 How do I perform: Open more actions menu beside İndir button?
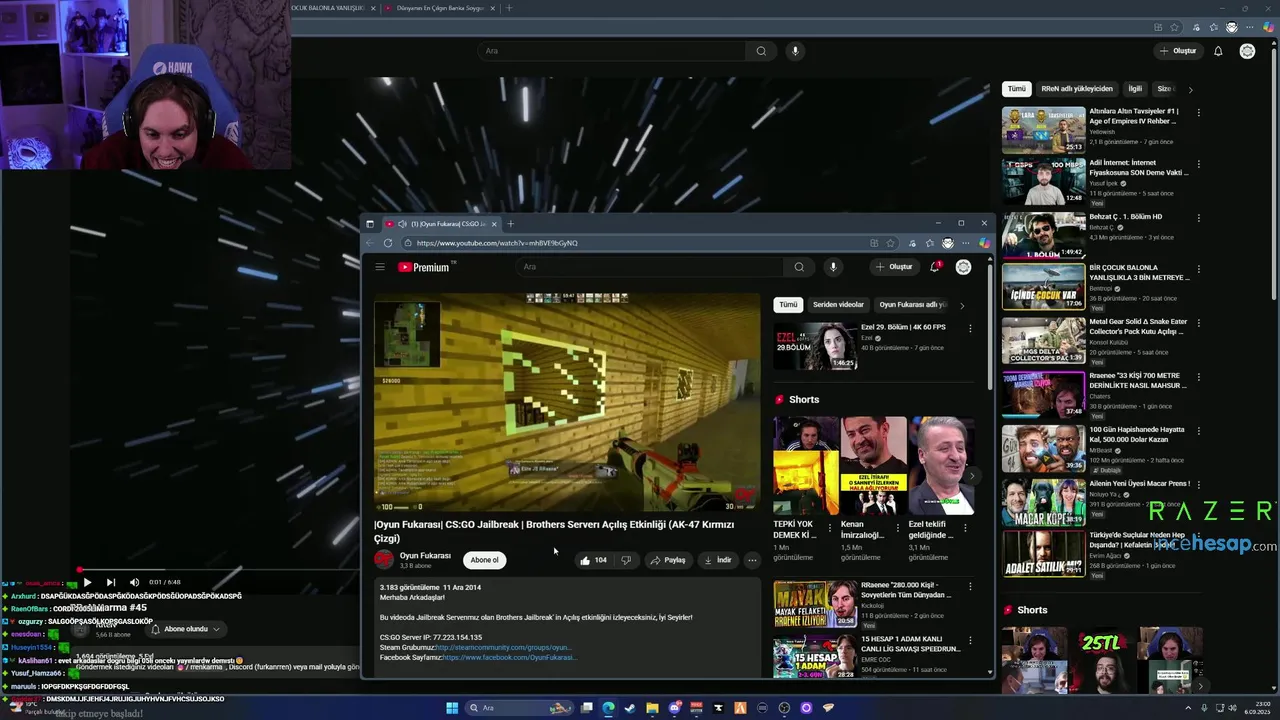coord(752,560)
